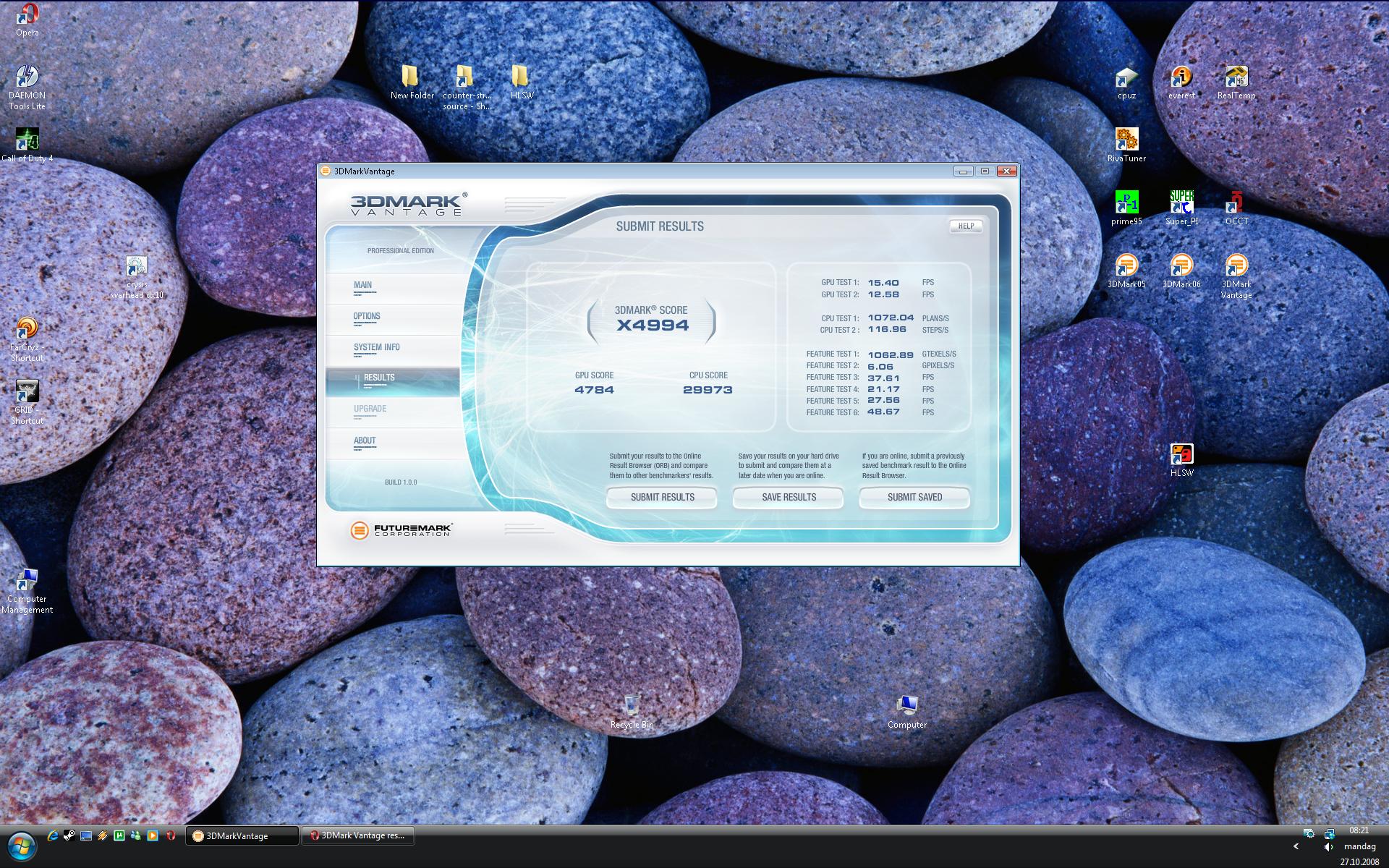
Task: Go to SYSTEM INFO section
Action: pyautogui.click(x=393, y=349)
